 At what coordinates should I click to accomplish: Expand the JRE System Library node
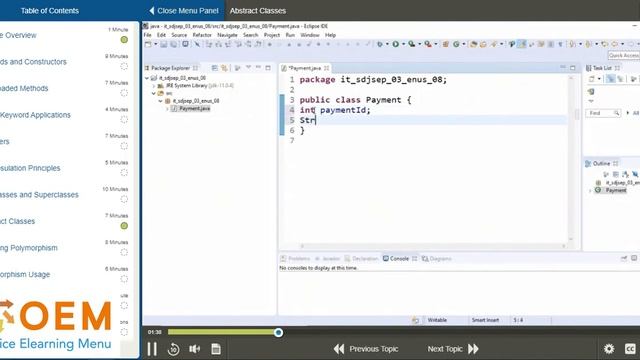click(x=154, y=86)
